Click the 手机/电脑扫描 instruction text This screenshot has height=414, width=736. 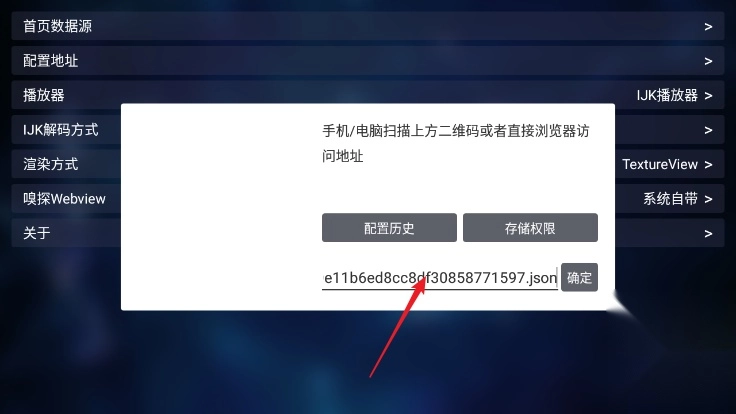[455, 143]
